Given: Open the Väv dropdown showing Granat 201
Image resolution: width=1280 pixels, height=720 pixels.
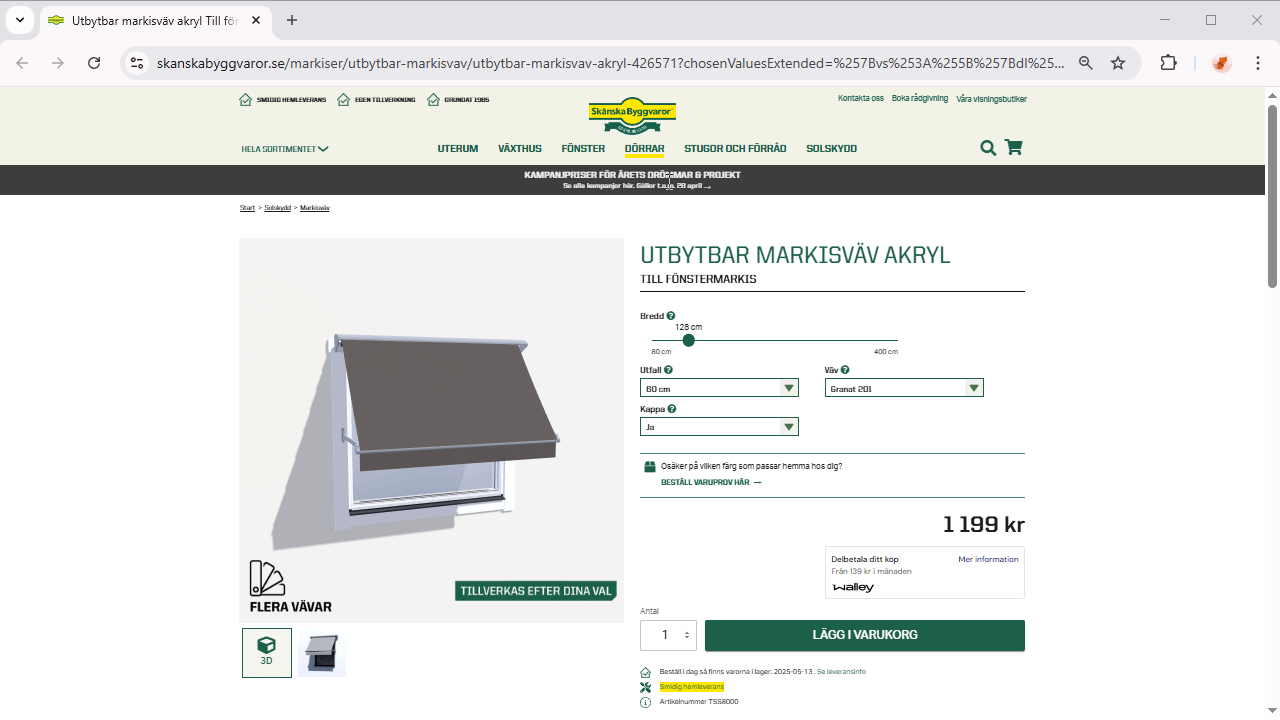Looking at the screenshot, I should coord(904,388).
